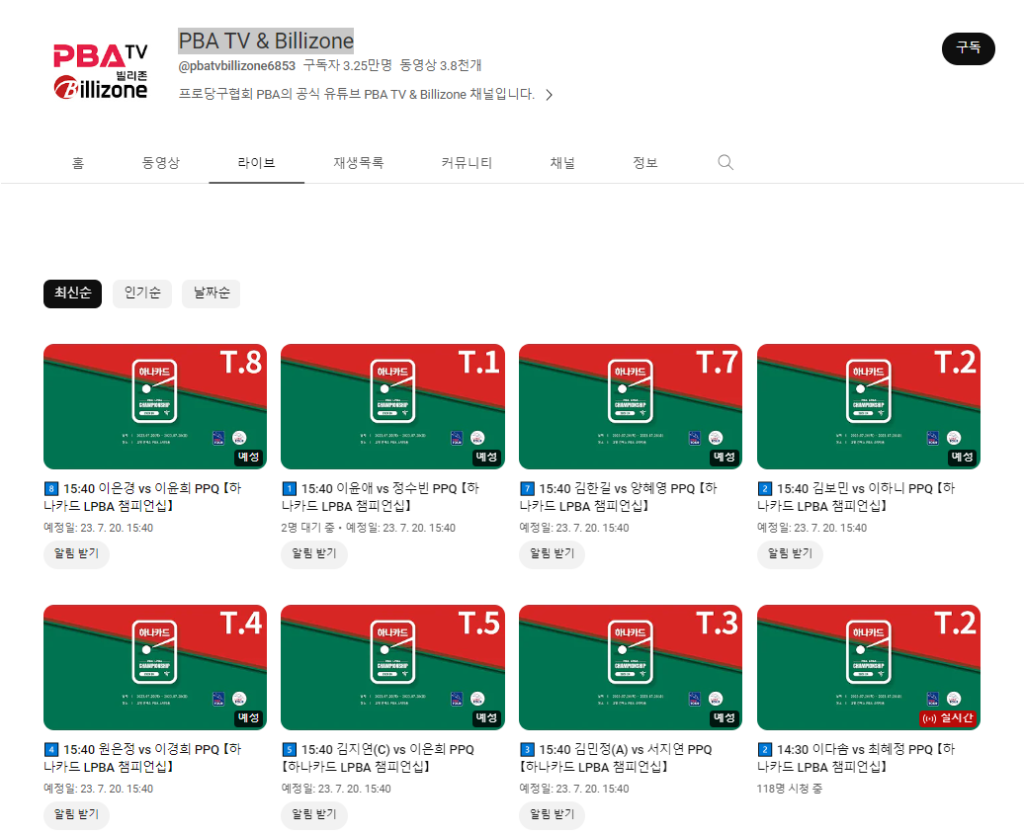This screenshot has height=837, width=1024.
Task: Choose the 날짜순 sort chip
Action: pyautogui.click(x=211, y=293)
